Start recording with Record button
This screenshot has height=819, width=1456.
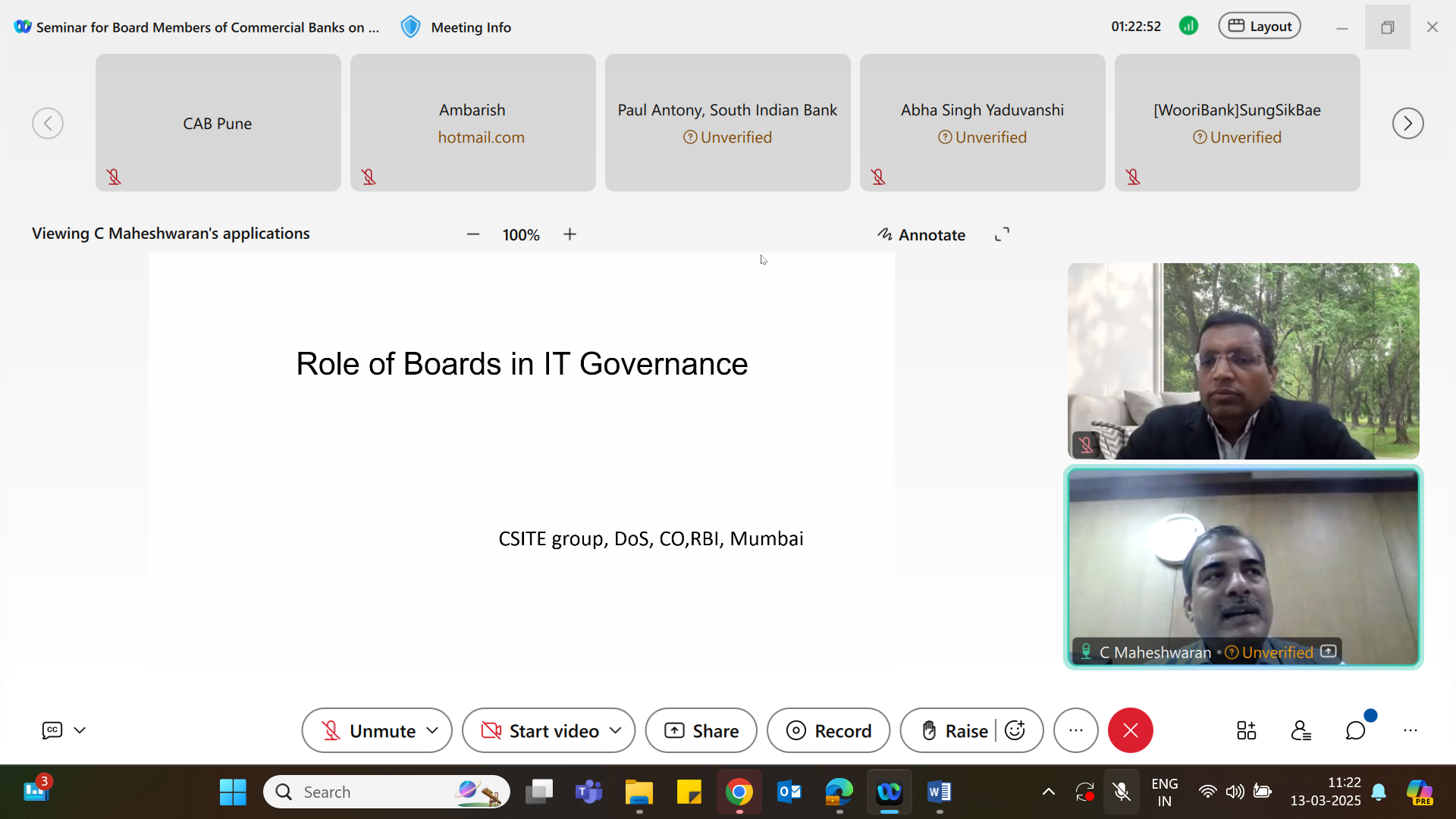828,730
